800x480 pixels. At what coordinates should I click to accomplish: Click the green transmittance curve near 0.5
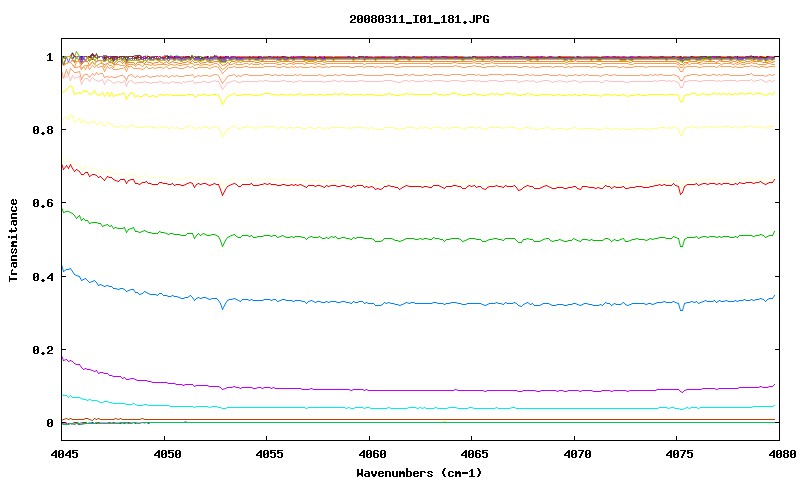click(418, 239)
